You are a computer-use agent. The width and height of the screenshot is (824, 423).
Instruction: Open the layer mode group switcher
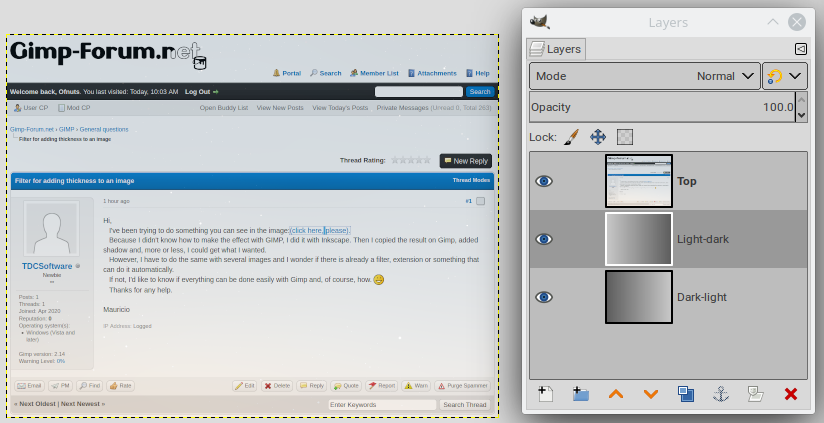[785, 76]
